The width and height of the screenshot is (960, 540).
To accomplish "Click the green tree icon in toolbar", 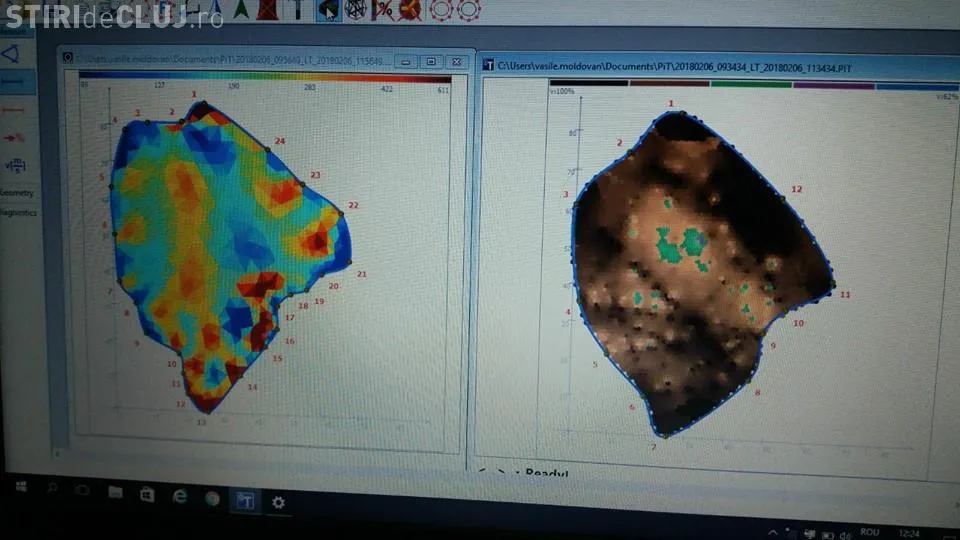I will pyautogui.click(x=241, y=9).
